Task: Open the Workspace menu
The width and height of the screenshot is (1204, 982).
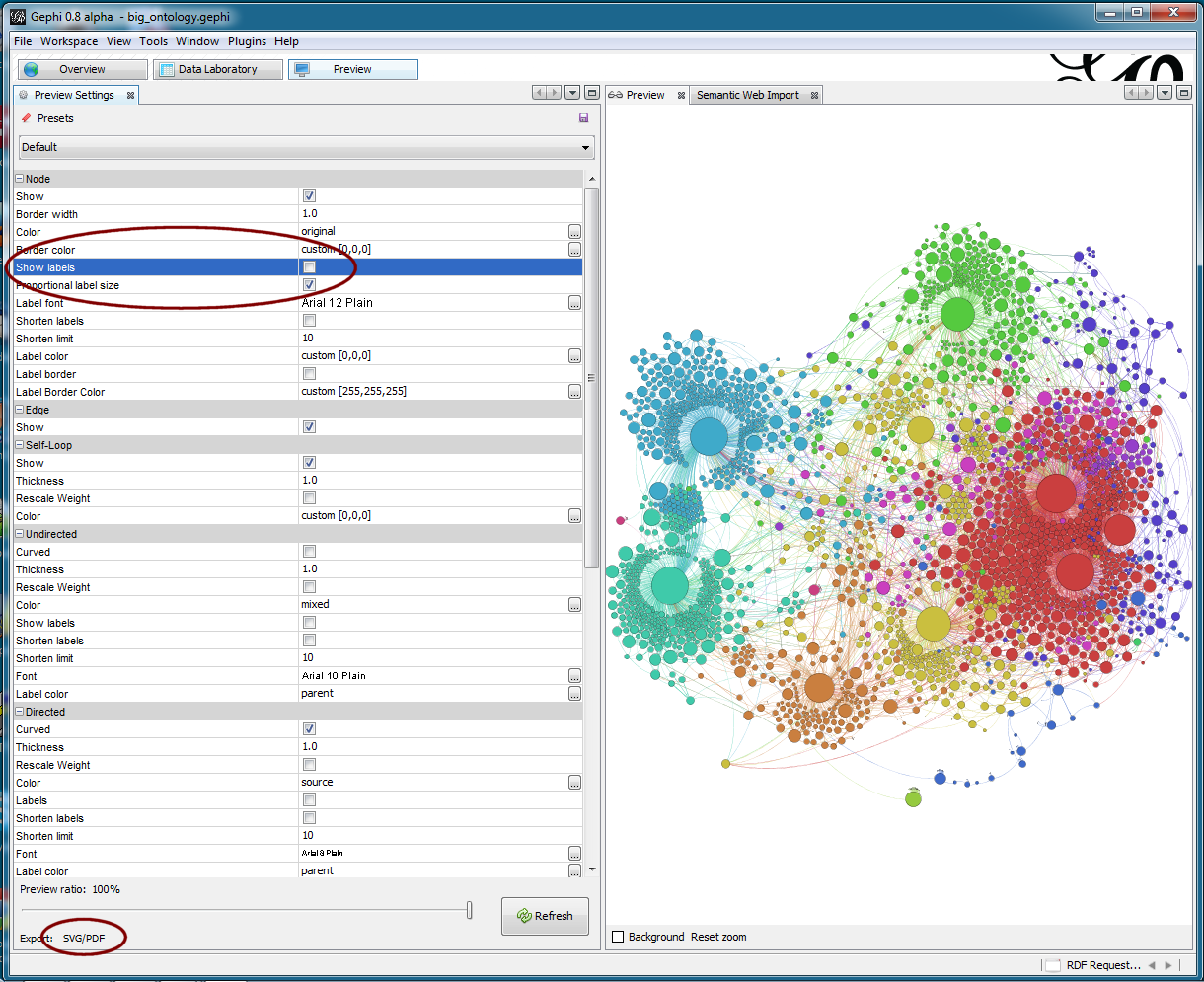Action: click(69, 41)
